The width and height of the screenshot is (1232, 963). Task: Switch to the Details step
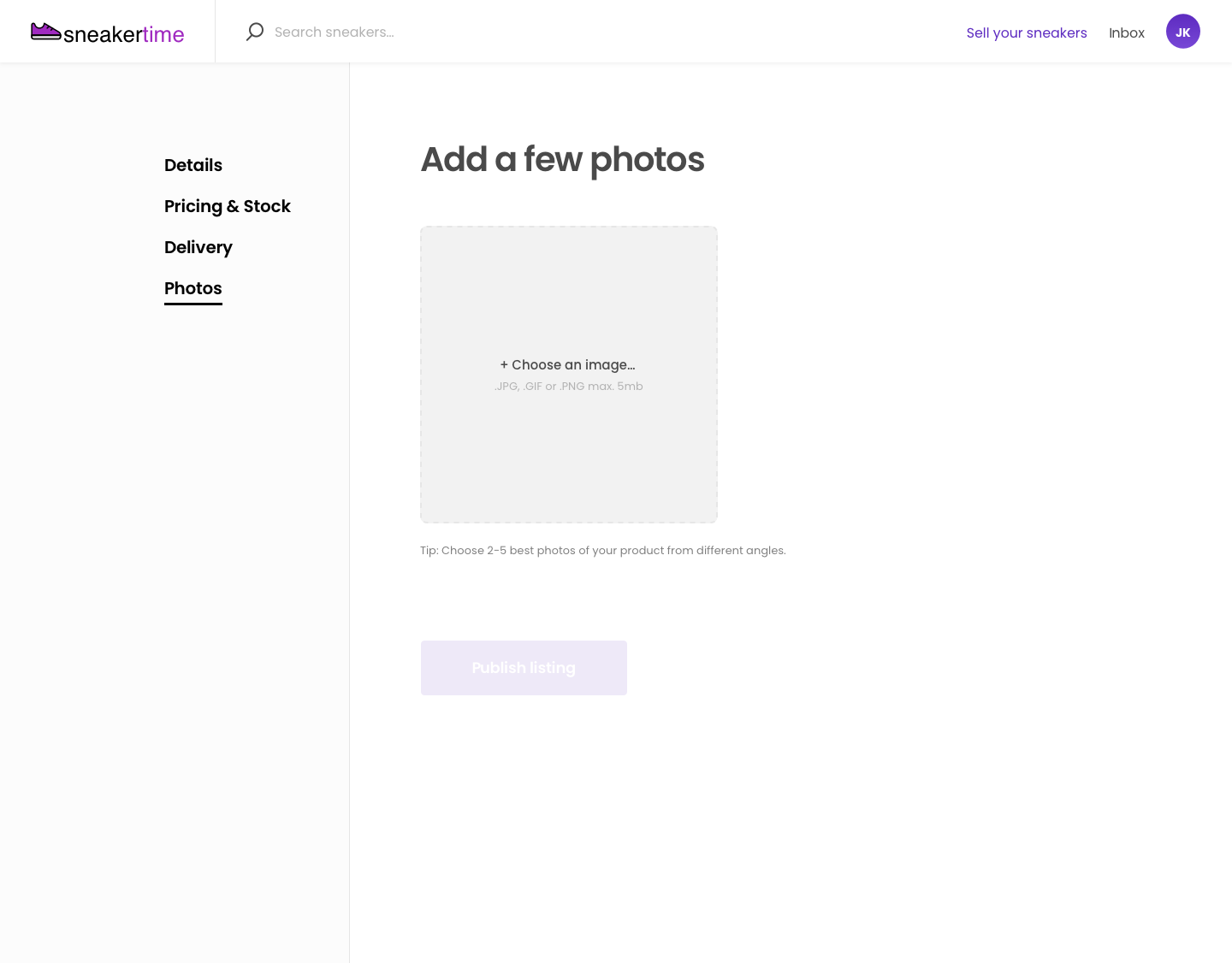[x=193, y=165]
